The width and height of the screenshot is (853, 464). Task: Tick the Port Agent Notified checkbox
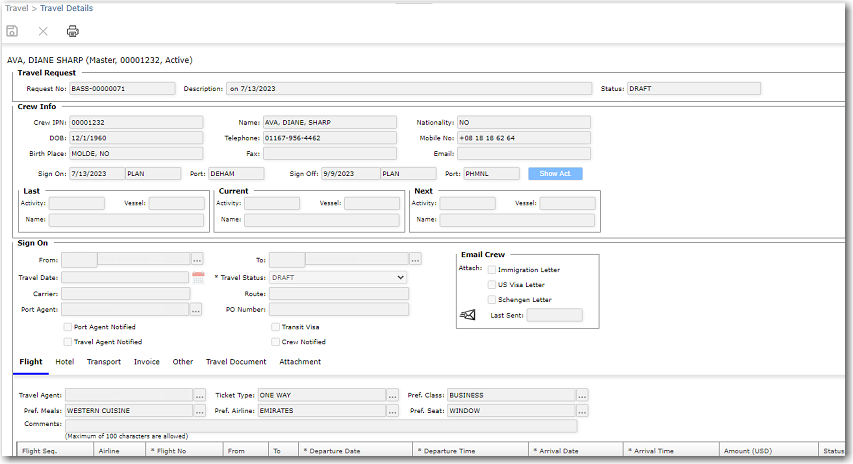(x=68, y=327)
